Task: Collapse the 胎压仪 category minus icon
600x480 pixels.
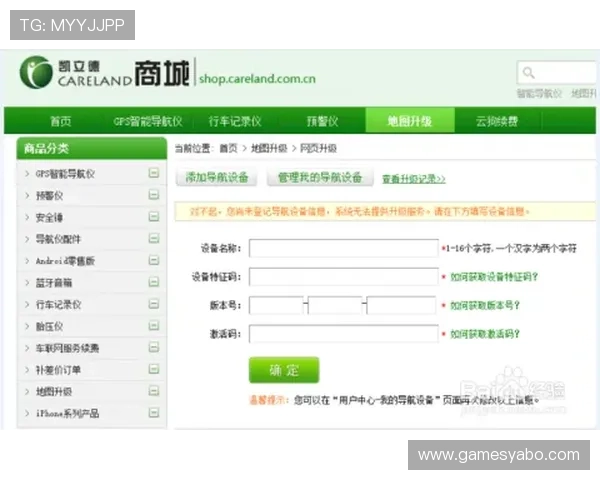Action: click(154, 326)
